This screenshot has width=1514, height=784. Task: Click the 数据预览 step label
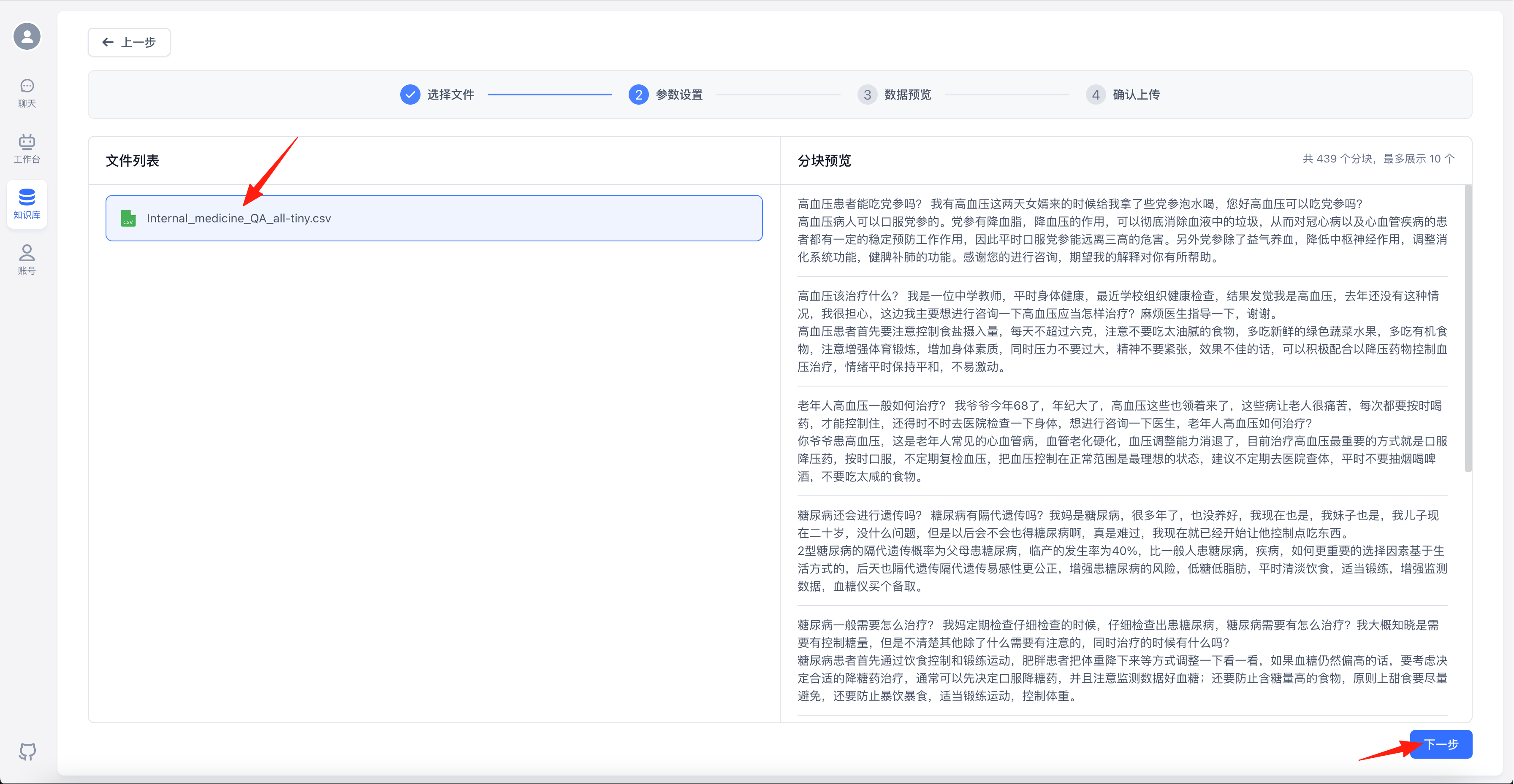pos(907,95)
